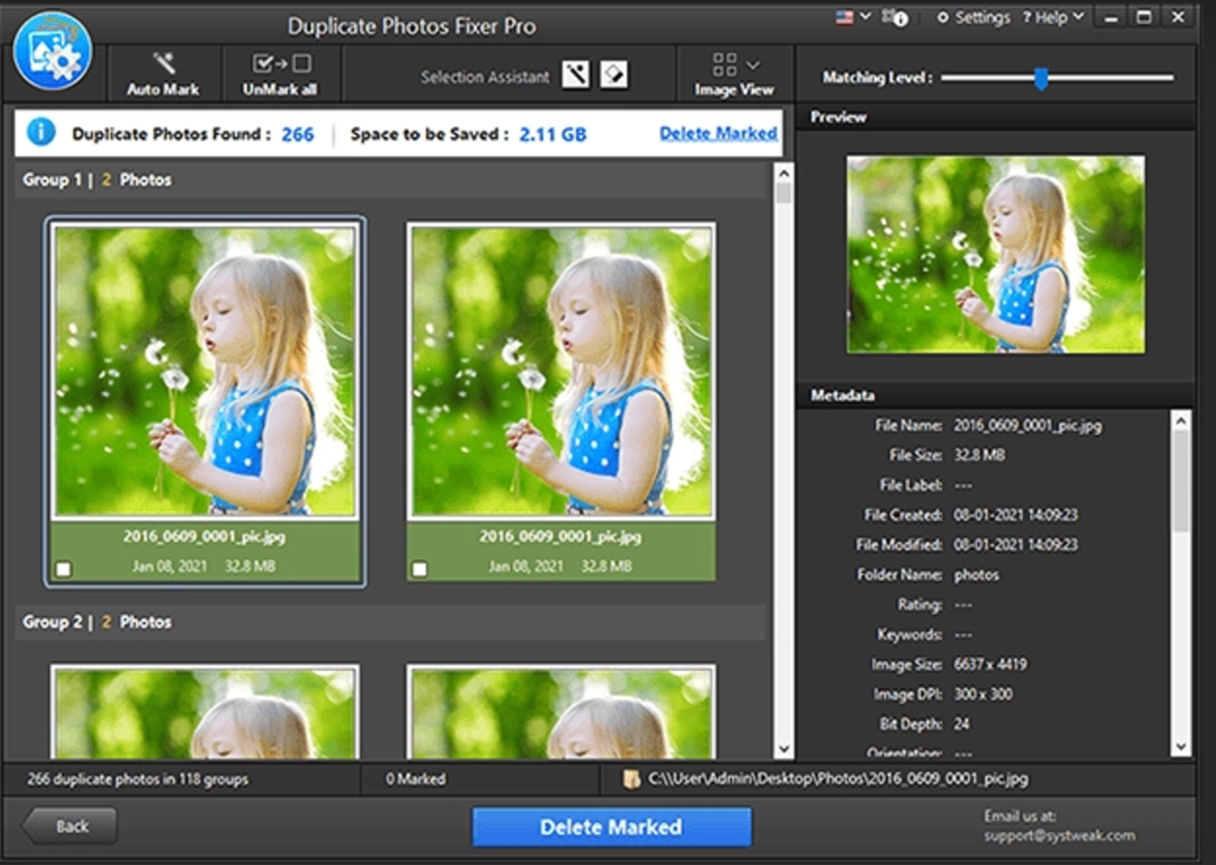The image size is (1216, 865).
Task: Select the second photo thumbnail in Group 1
Action: point(562,371)
